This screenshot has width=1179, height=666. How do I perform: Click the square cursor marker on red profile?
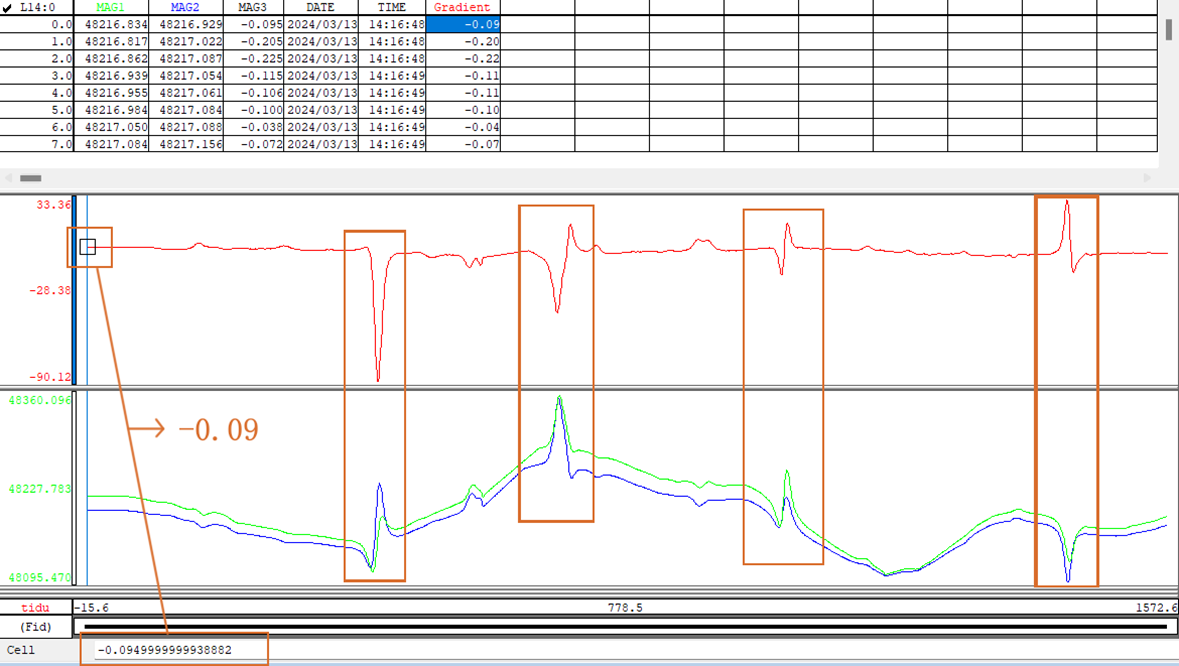tap(87, 246)
